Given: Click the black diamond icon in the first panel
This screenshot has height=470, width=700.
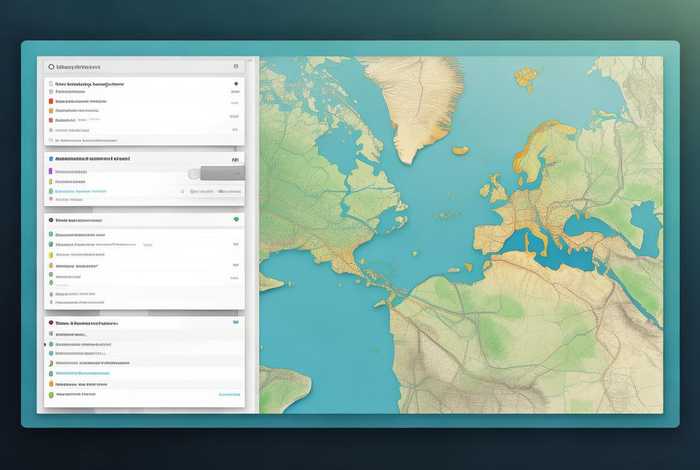Looking at the screenshot, I should pos(235,85).
